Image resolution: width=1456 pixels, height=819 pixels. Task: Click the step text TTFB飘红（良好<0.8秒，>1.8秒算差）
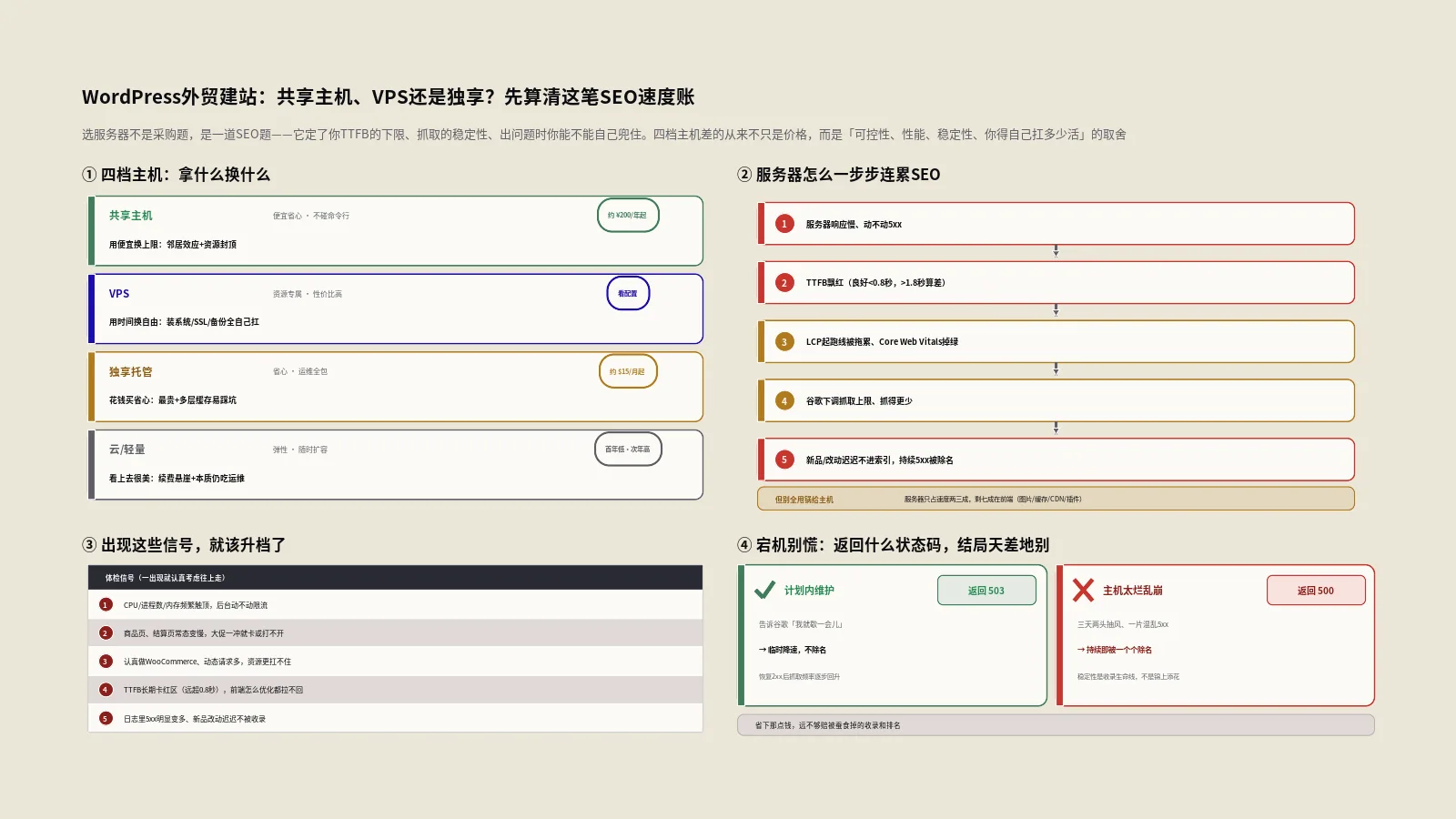pos(875,283)
